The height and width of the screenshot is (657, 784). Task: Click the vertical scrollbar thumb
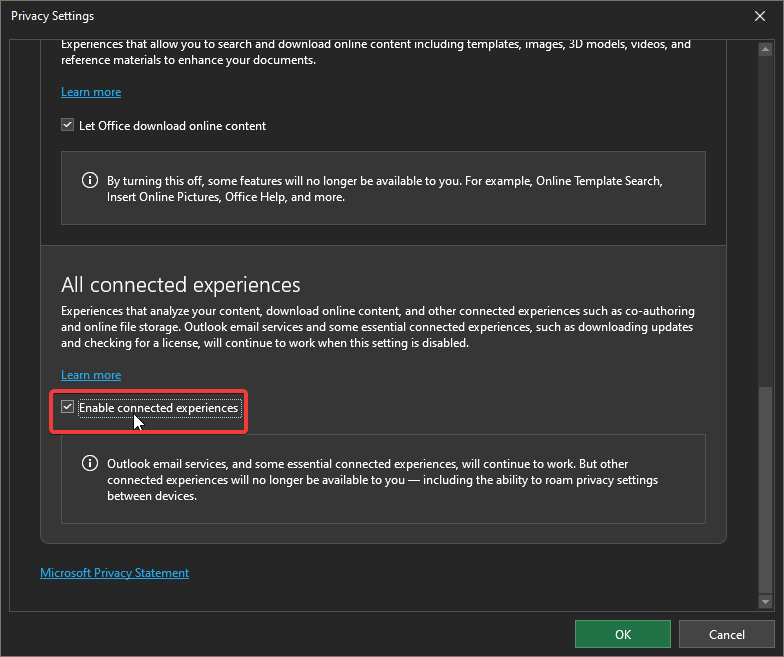(x=765, y=490)
